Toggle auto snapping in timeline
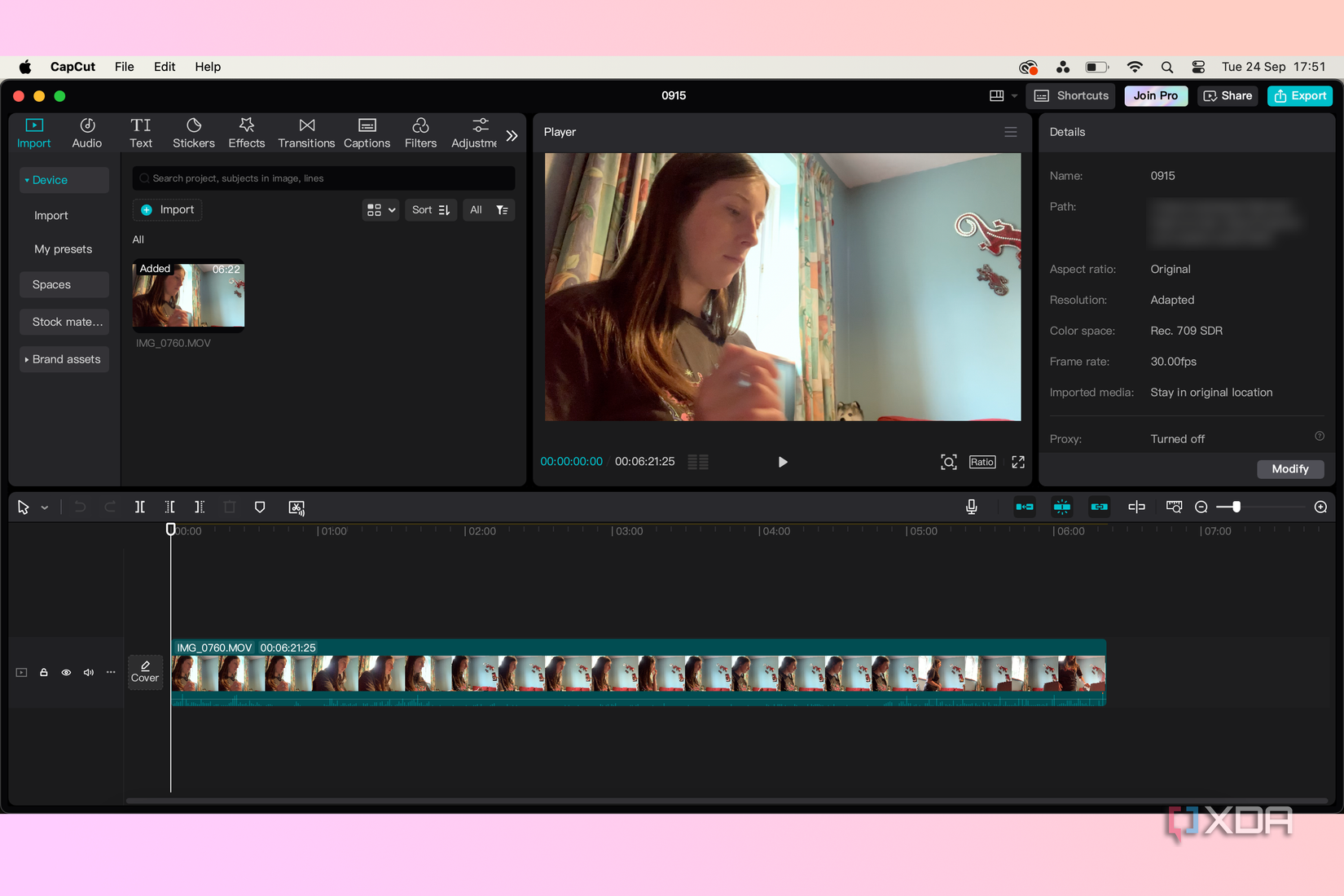 1062,507
